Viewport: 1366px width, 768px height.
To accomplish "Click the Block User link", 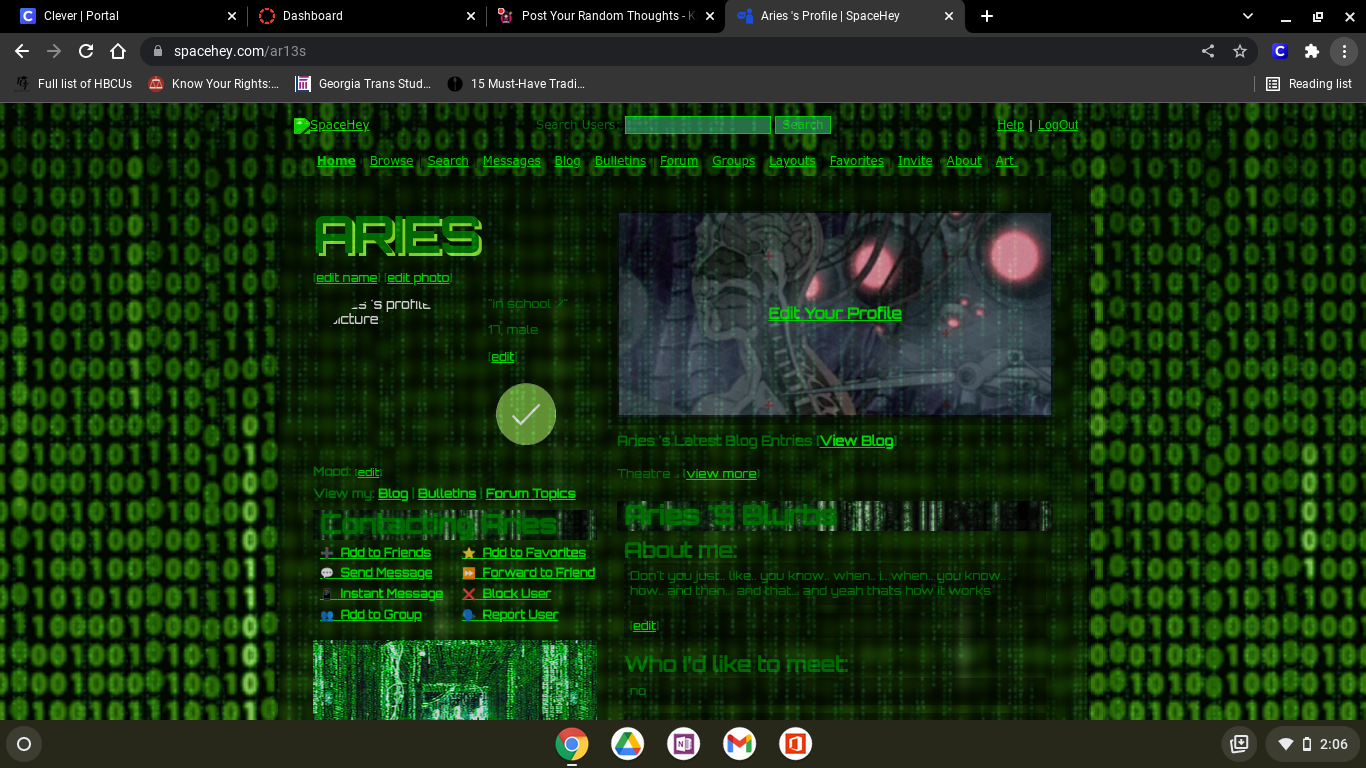I will click(517, 594).
